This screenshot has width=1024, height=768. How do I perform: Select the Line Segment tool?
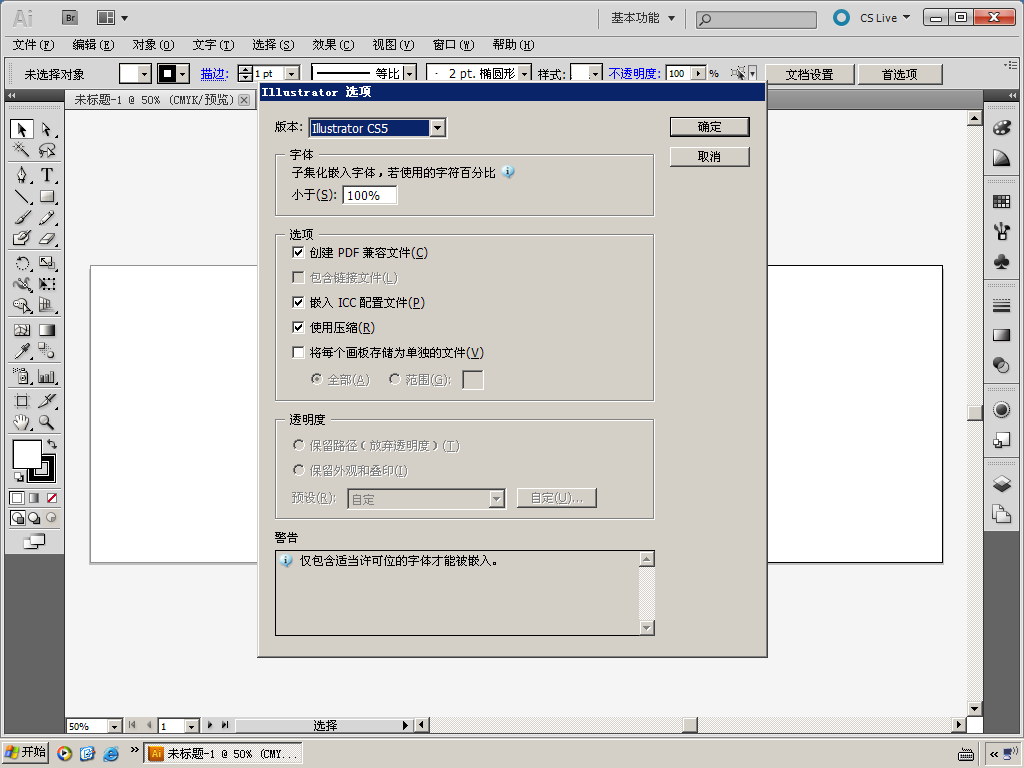(22, 197)
